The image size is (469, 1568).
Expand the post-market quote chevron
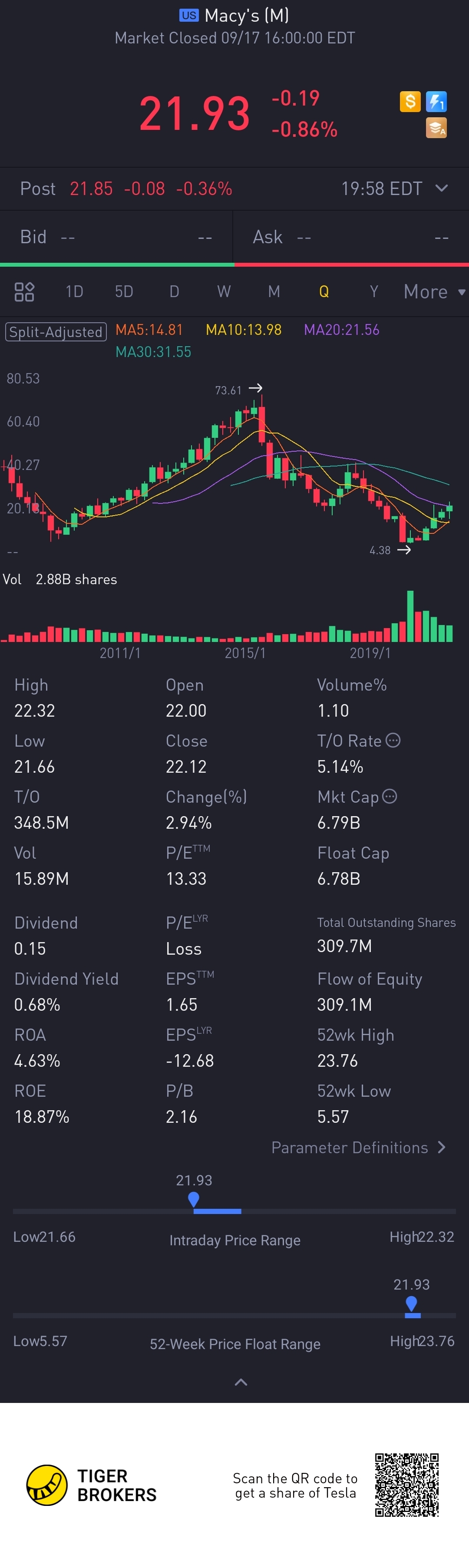tap(442, 188)
